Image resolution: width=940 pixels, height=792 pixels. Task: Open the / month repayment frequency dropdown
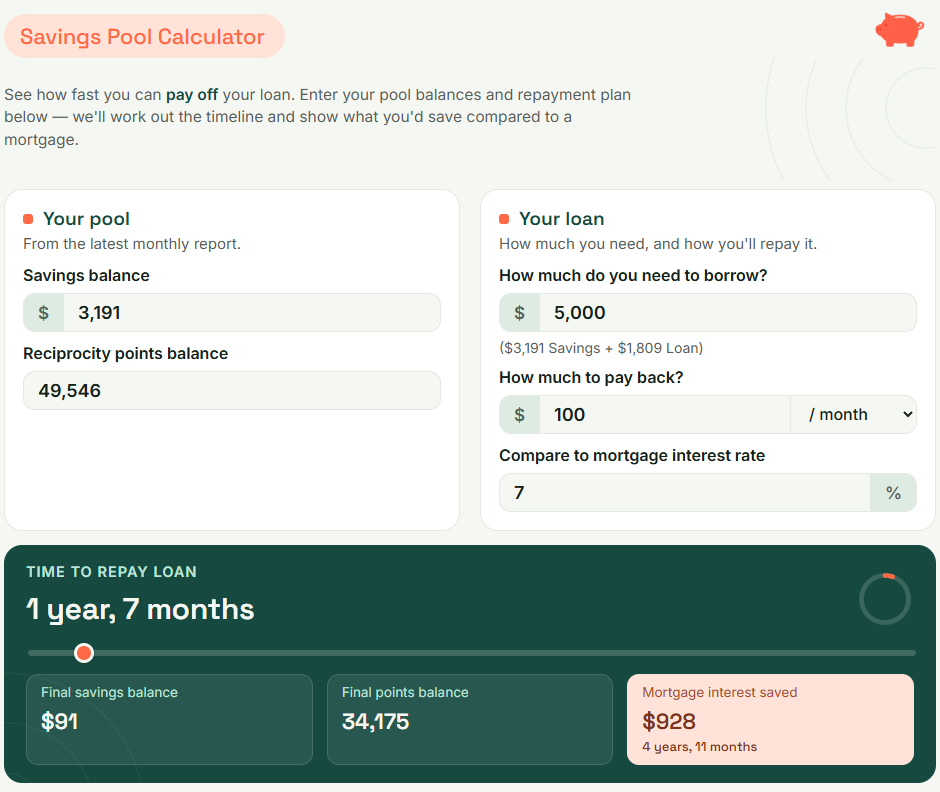854,414
